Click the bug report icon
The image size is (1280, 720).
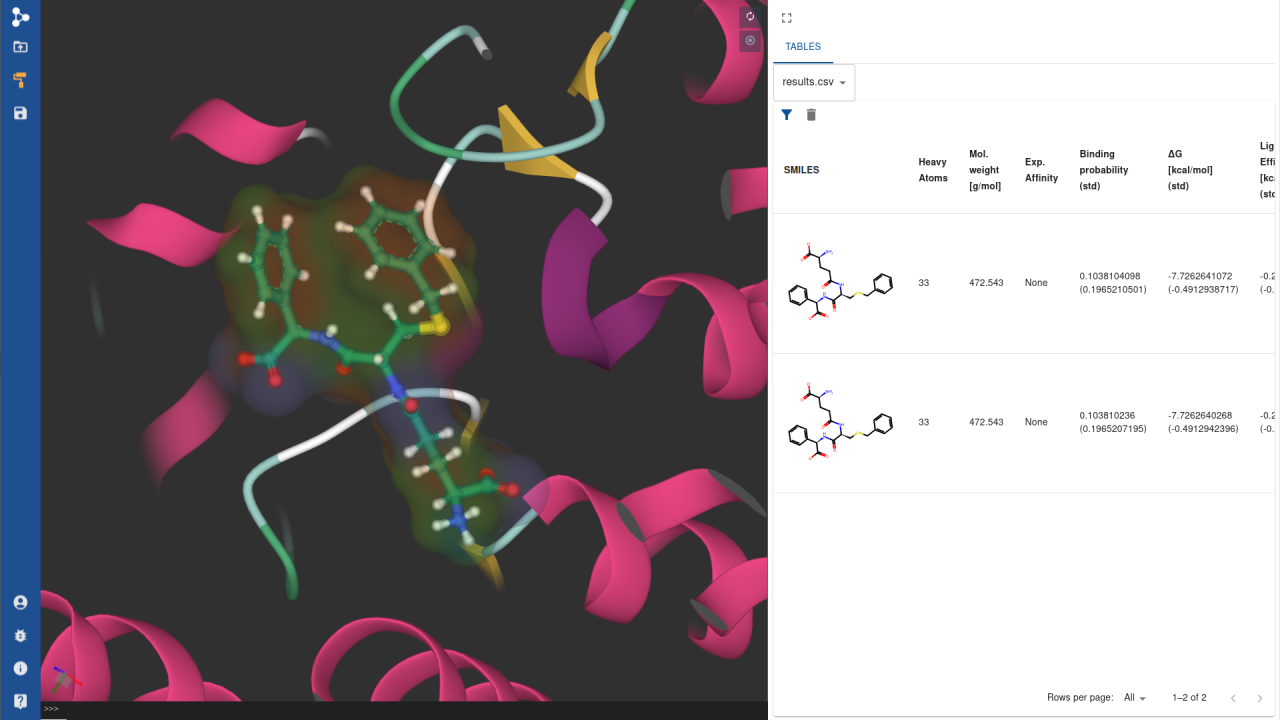coord(20,636)
